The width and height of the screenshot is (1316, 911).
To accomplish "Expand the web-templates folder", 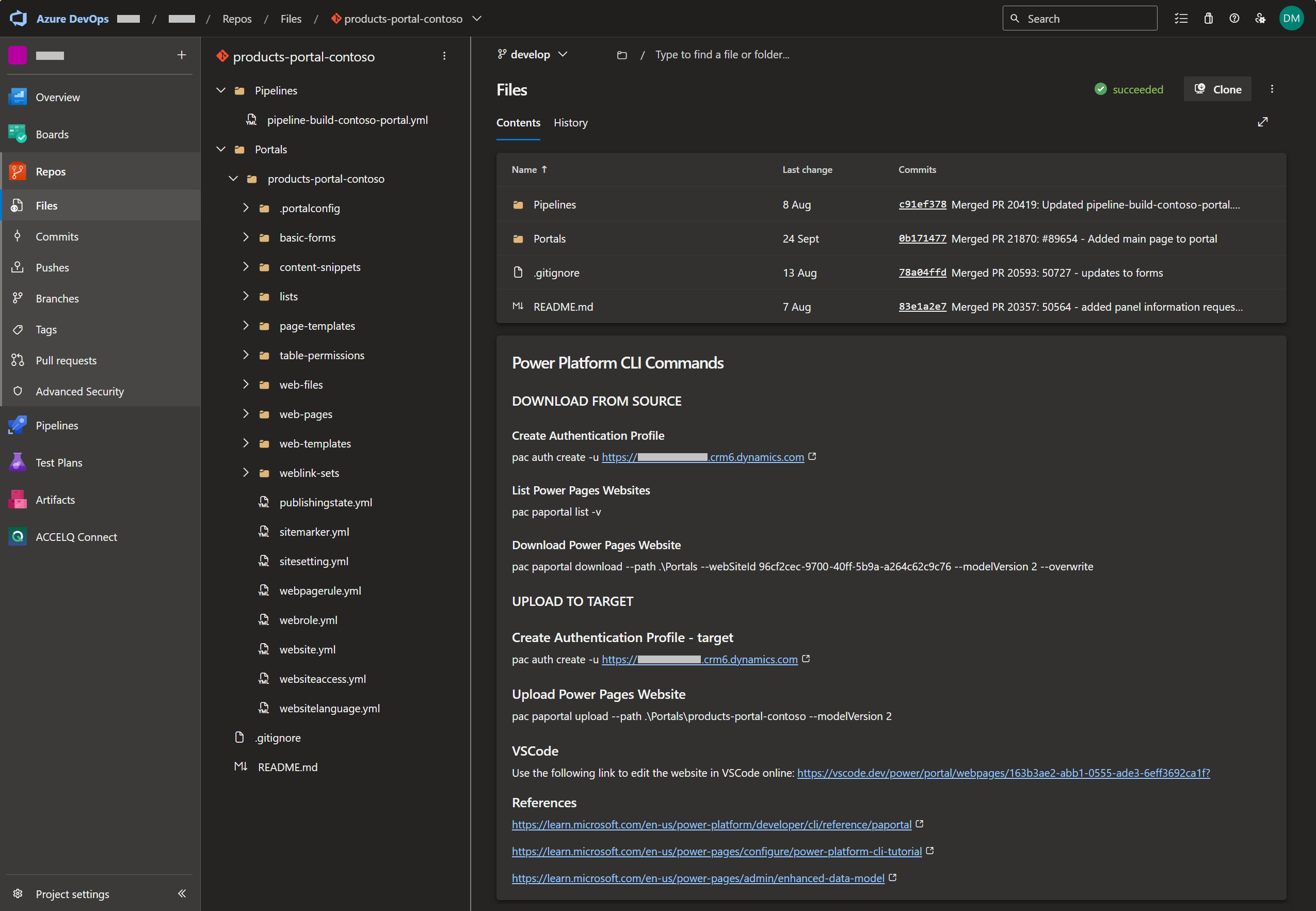I will point(245,443).
